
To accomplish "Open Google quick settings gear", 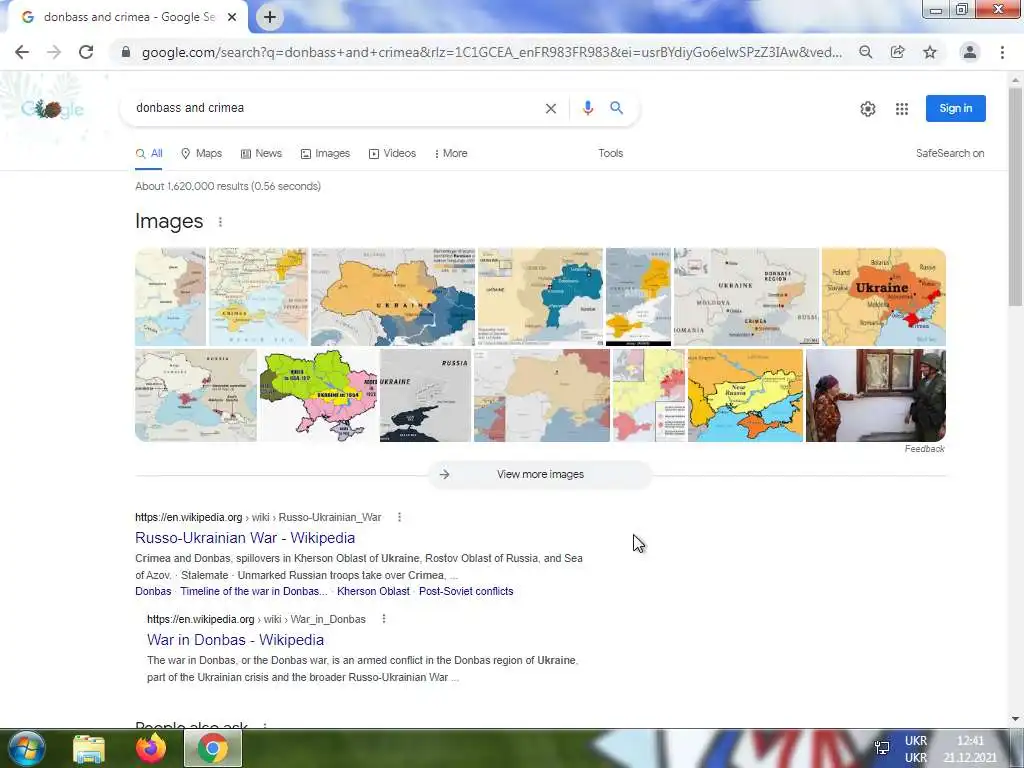I will [x=867, y=109].
